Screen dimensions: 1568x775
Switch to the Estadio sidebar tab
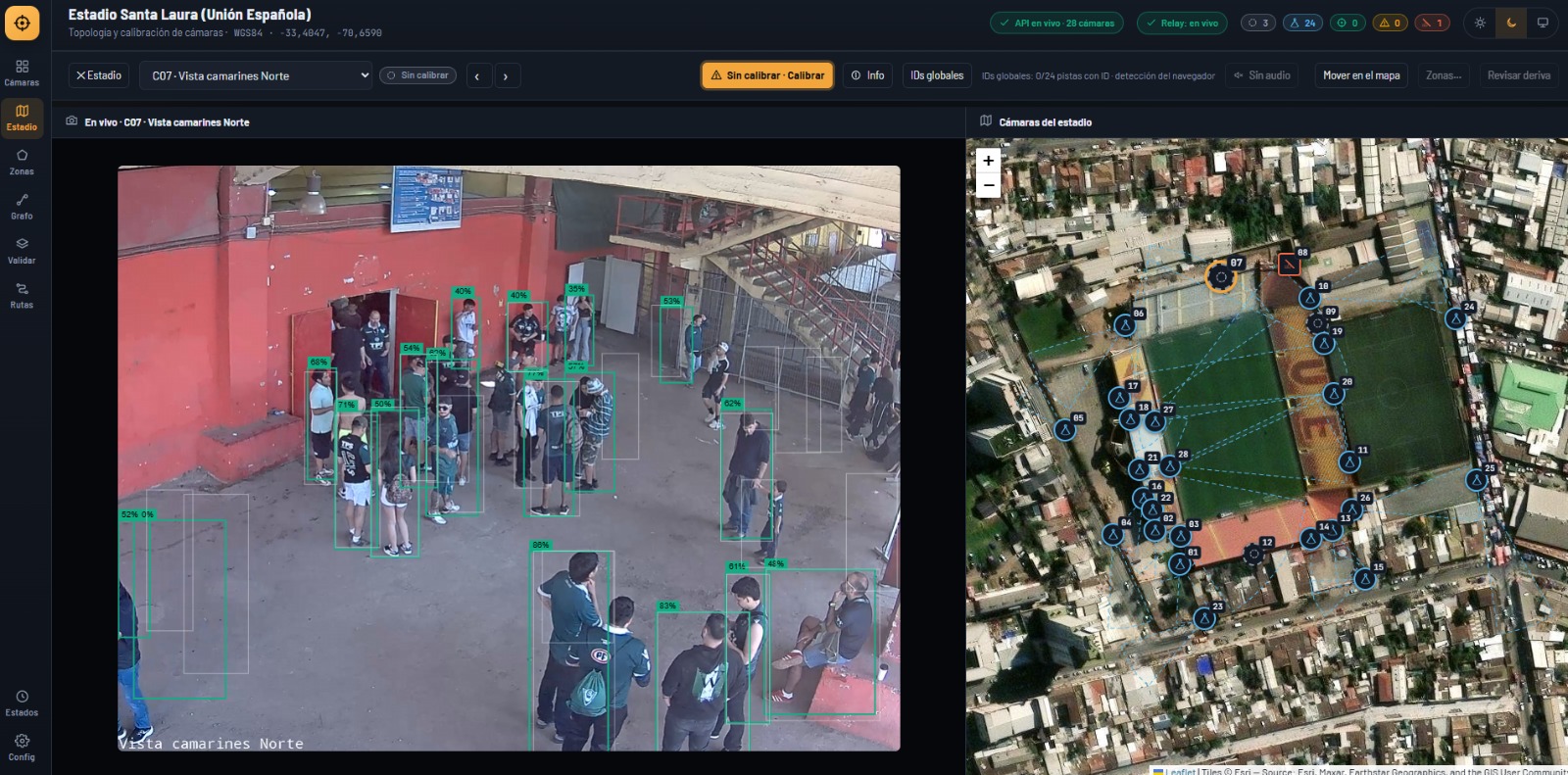pos(22,118)
